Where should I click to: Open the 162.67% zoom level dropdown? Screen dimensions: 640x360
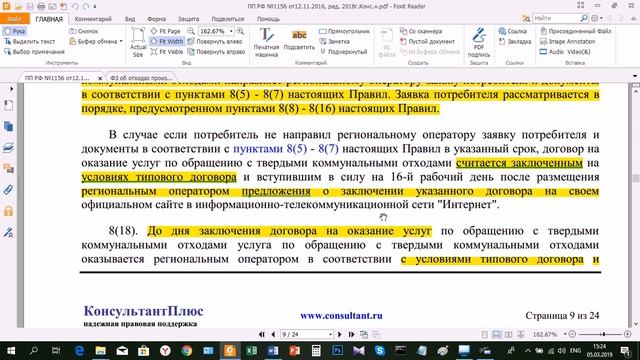coord(231,31)
